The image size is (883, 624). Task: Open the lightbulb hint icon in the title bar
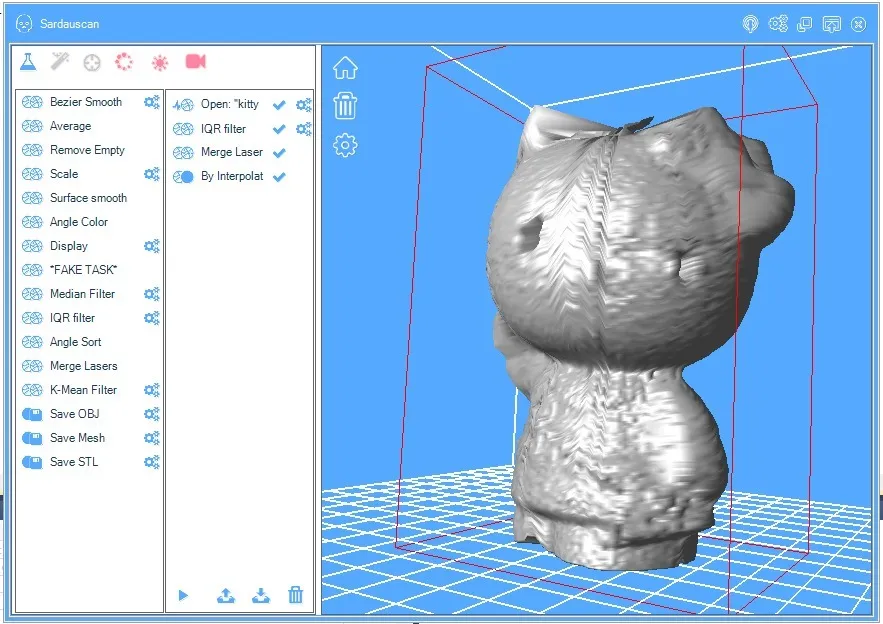(751, 23)
